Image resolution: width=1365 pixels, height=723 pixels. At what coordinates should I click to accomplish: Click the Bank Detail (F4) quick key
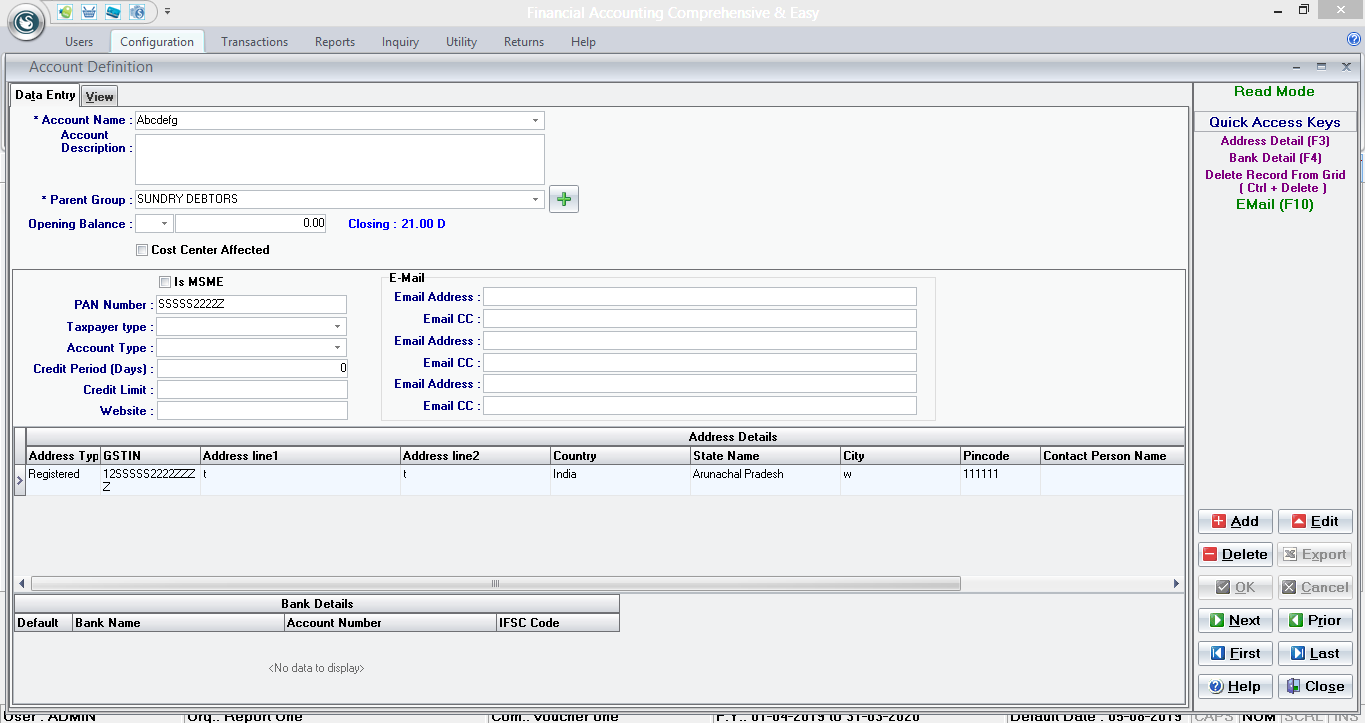(1275, 158)
